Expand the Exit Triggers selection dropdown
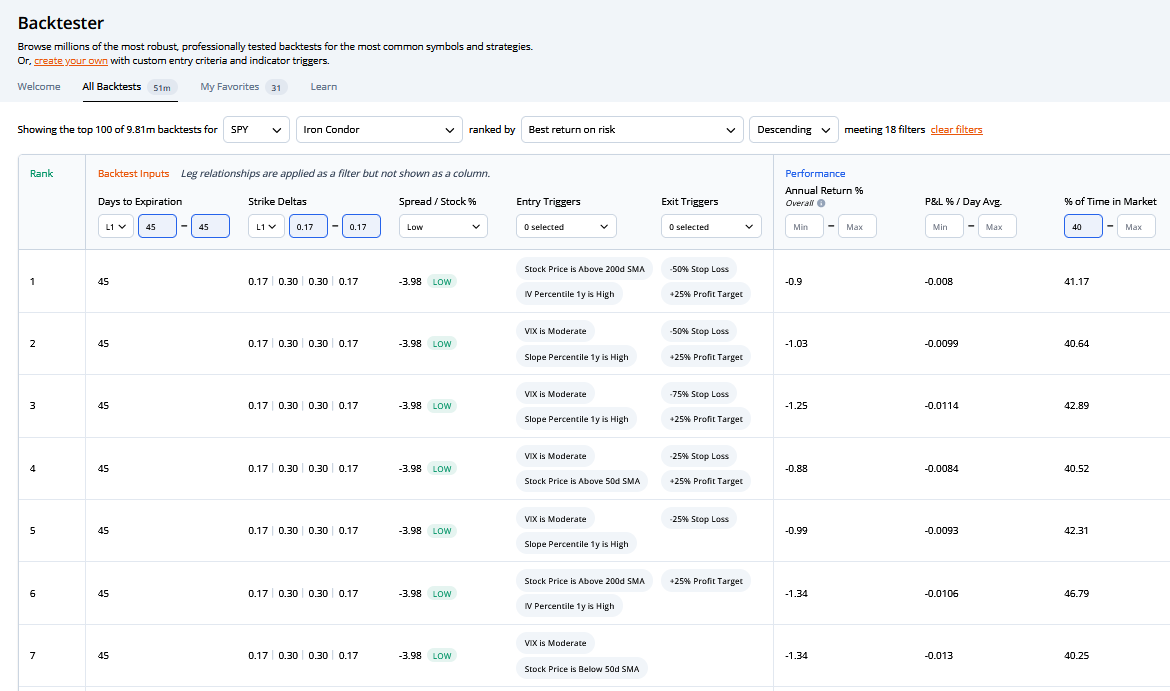Screen dimensions: 1170x691 coord(710,227)
